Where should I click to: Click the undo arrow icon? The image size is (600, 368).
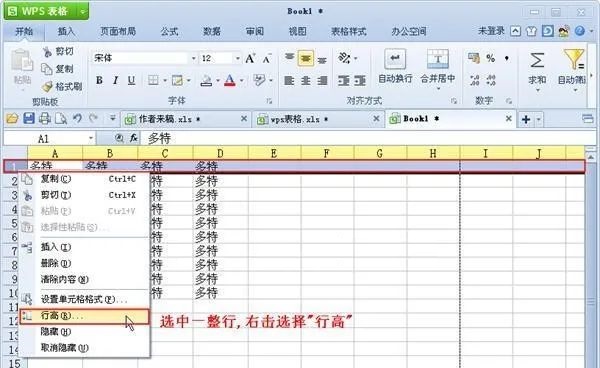78,119
